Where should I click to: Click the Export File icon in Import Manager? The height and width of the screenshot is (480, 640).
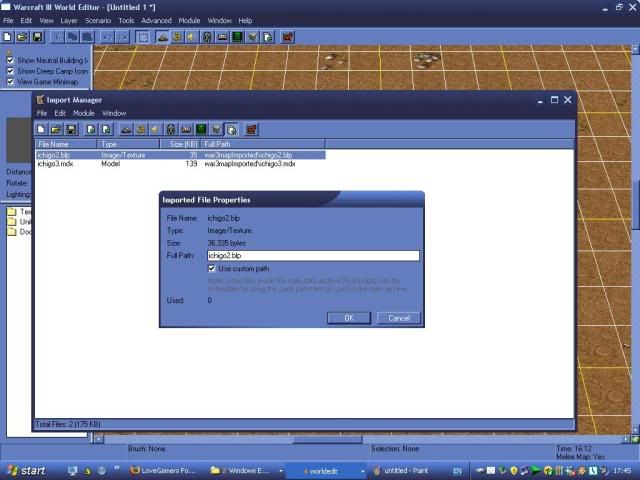106,130
